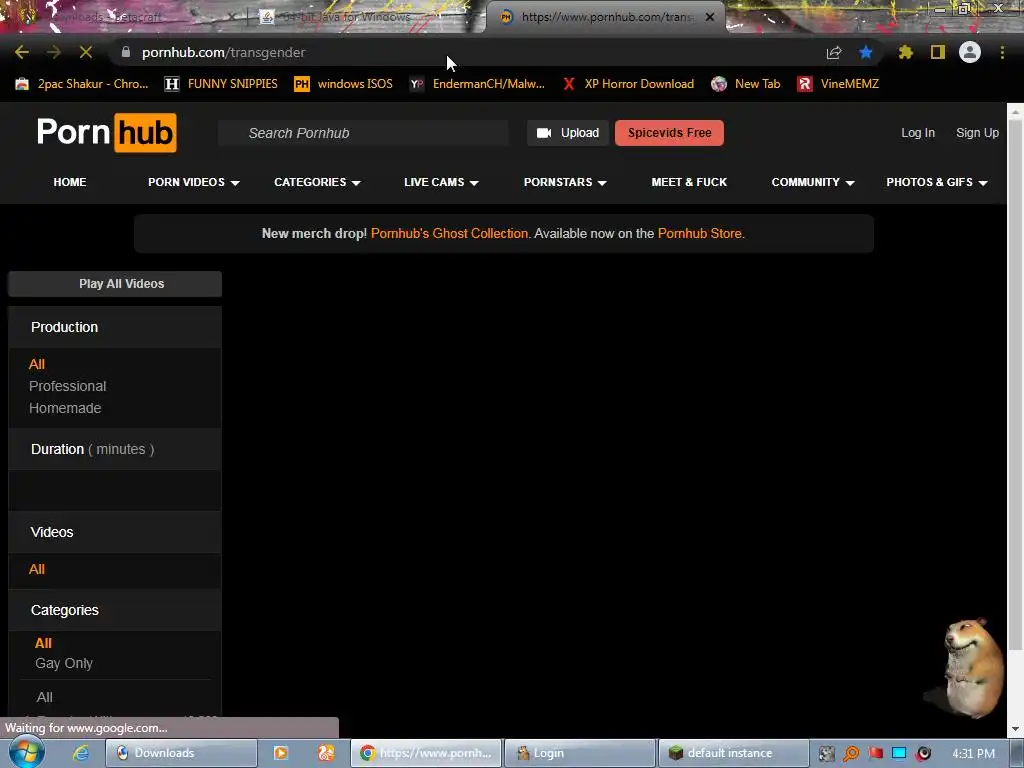Open the XP Horror Download bookmark
This screenshot has height=768, width=1024.
pos(628,84)
